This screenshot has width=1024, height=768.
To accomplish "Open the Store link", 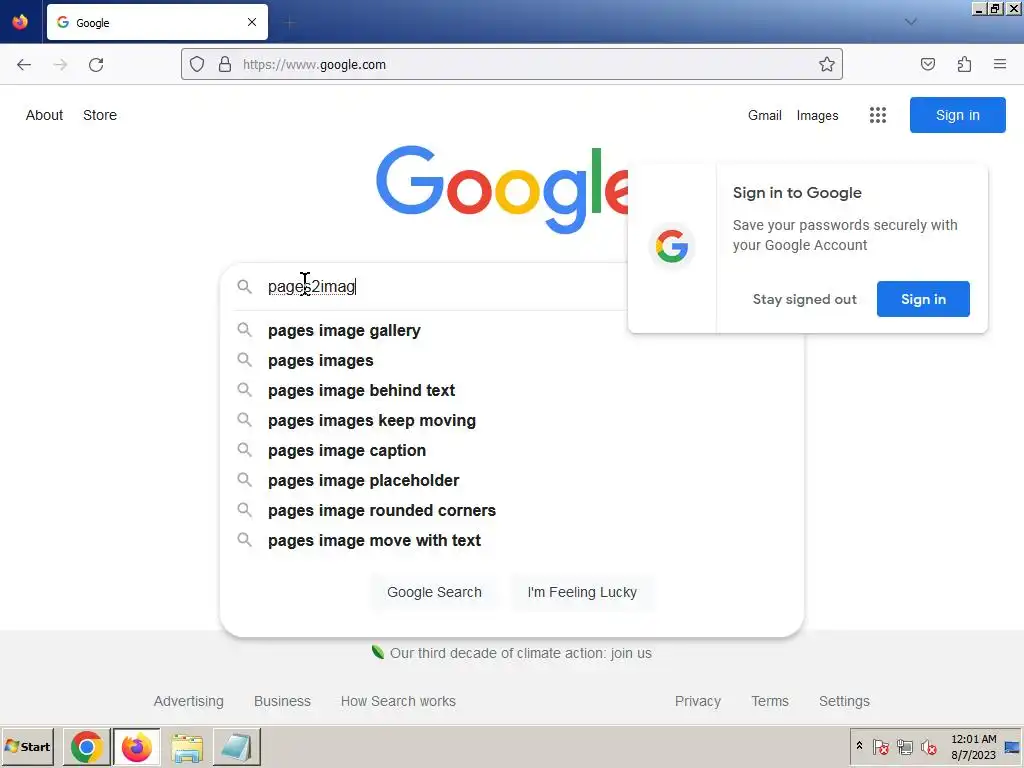I will coord(100,115).
